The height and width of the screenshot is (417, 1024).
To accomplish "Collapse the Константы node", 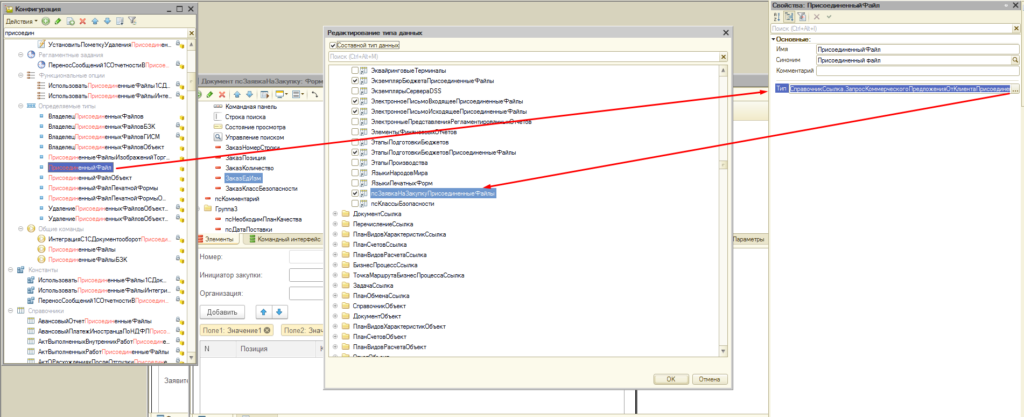I will coord(11,270).
